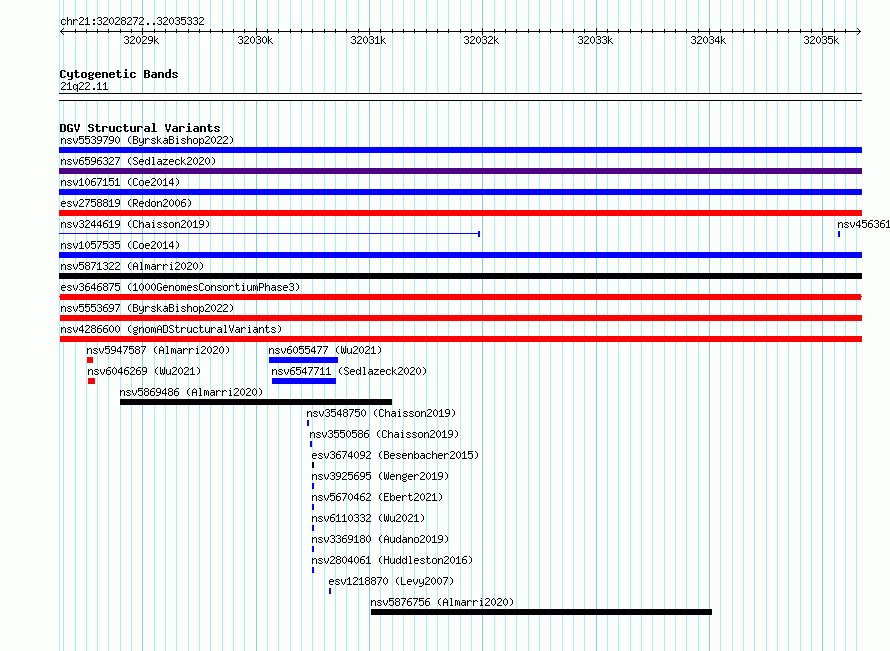Click the 32033k ruler position
The width and height of the screenshot is (890, 651).
[x=595, y=40]
